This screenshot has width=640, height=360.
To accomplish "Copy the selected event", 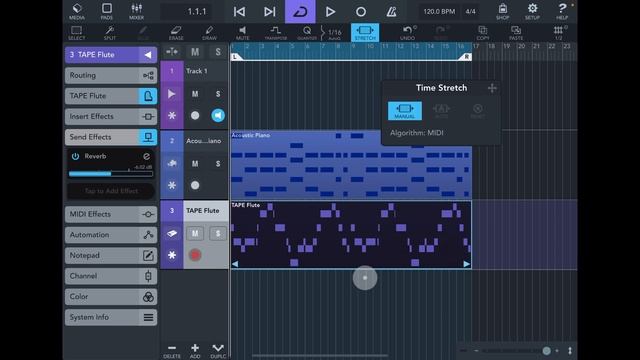I will point(482,33).
